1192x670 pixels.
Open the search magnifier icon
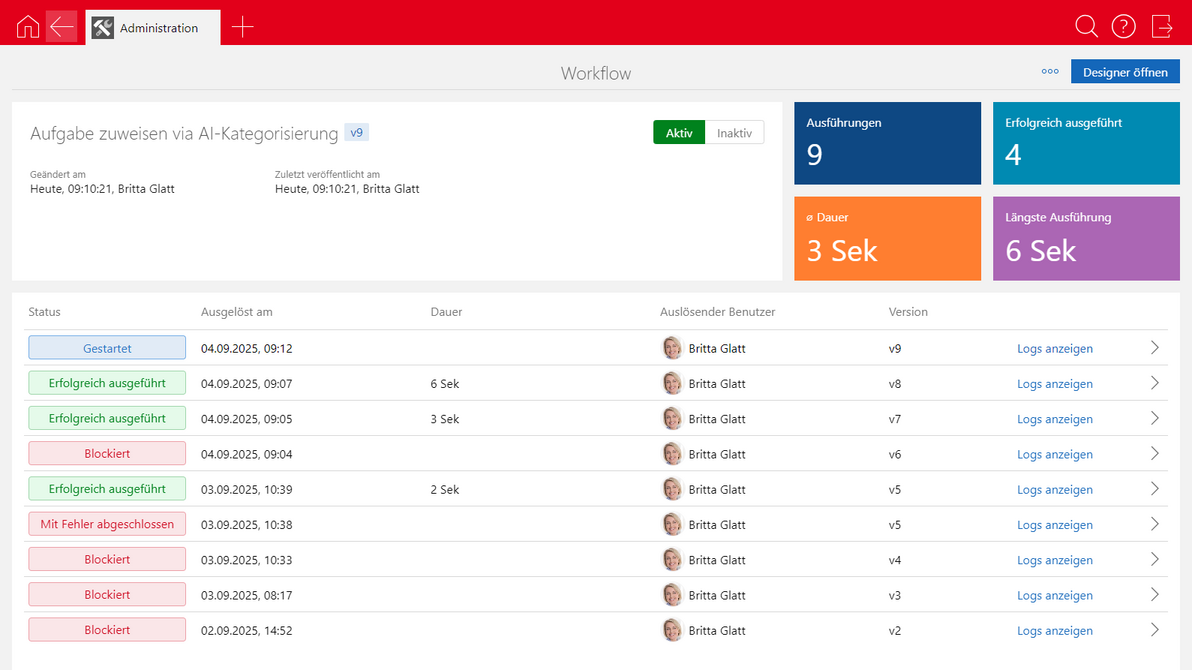click(x=1086, y=27)
